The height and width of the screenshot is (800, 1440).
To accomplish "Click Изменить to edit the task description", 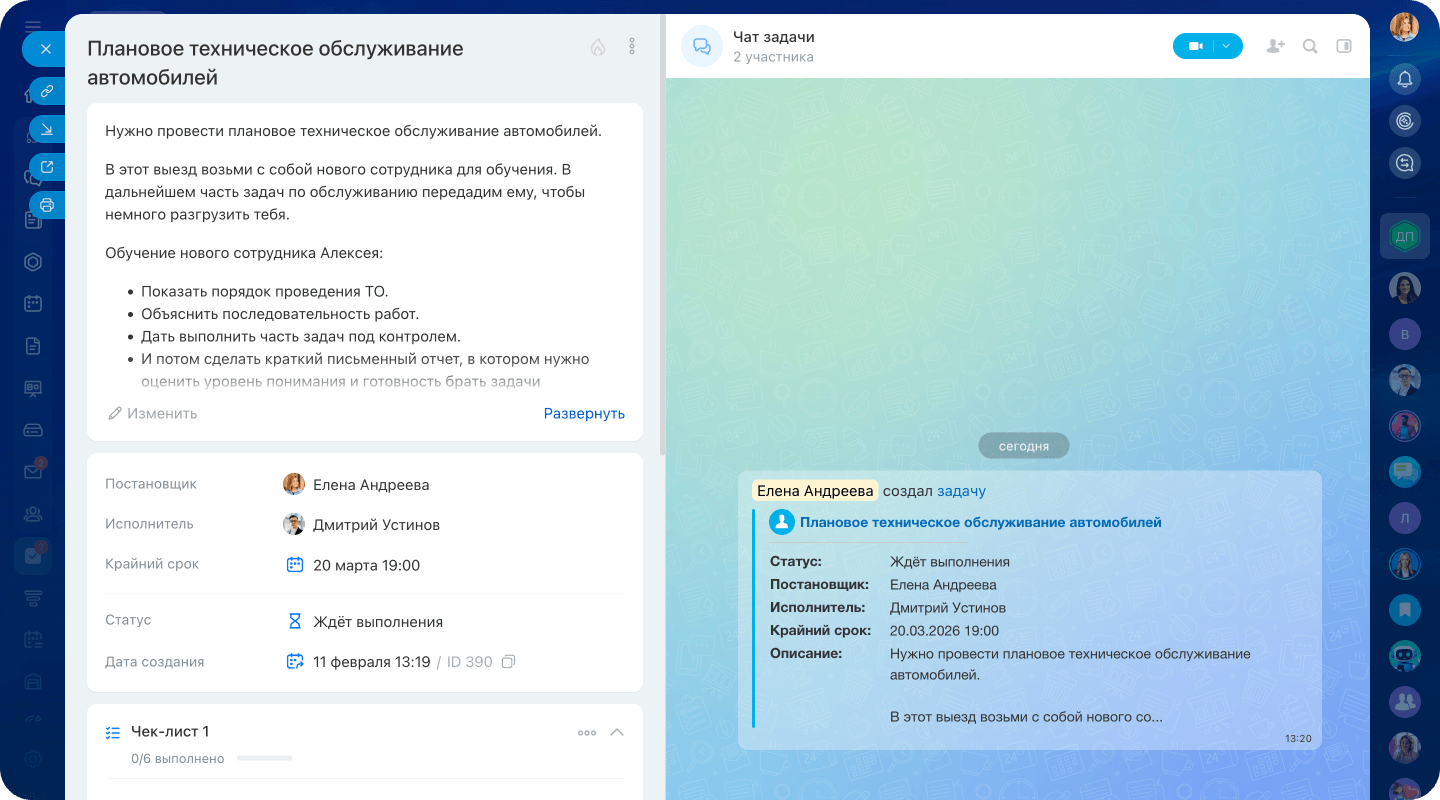I will [x=152, y=413].
